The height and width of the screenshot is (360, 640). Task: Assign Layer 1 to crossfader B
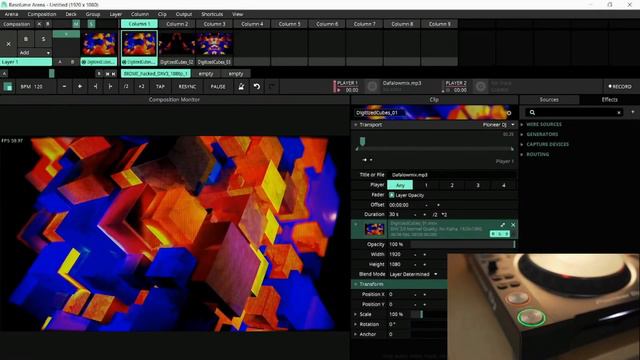click(x=73, y=62)
